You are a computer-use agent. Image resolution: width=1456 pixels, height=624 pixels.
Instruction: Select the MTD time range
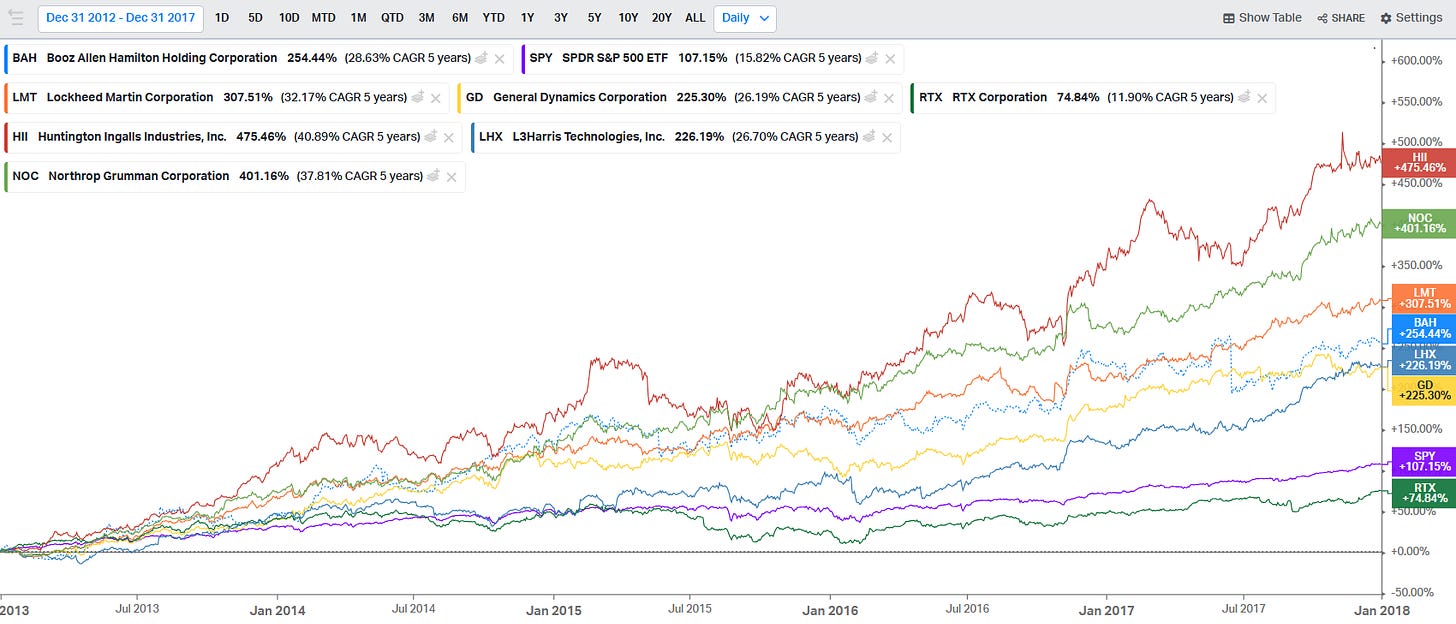pyautogui.click(x=323, y=18)
